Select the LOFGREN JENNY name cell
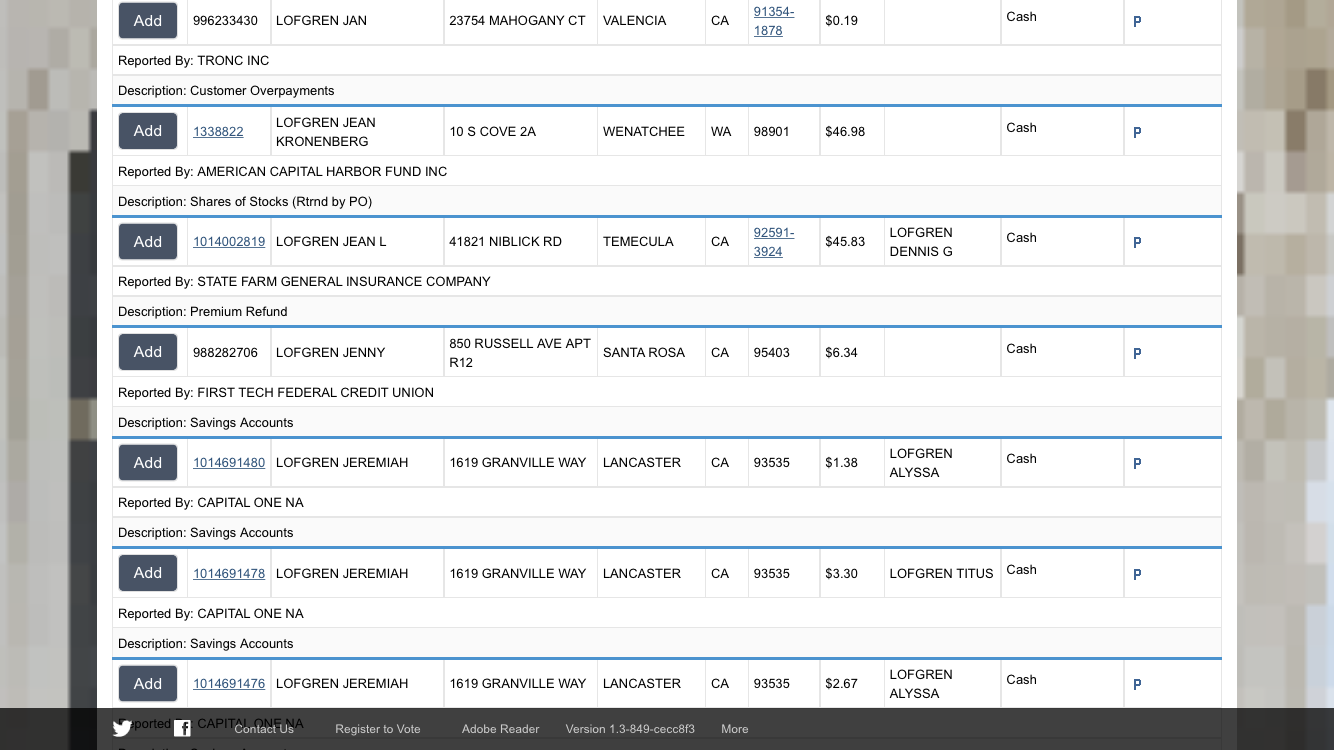The height and width of the screenshot is (750, 1334). [357, 352]
